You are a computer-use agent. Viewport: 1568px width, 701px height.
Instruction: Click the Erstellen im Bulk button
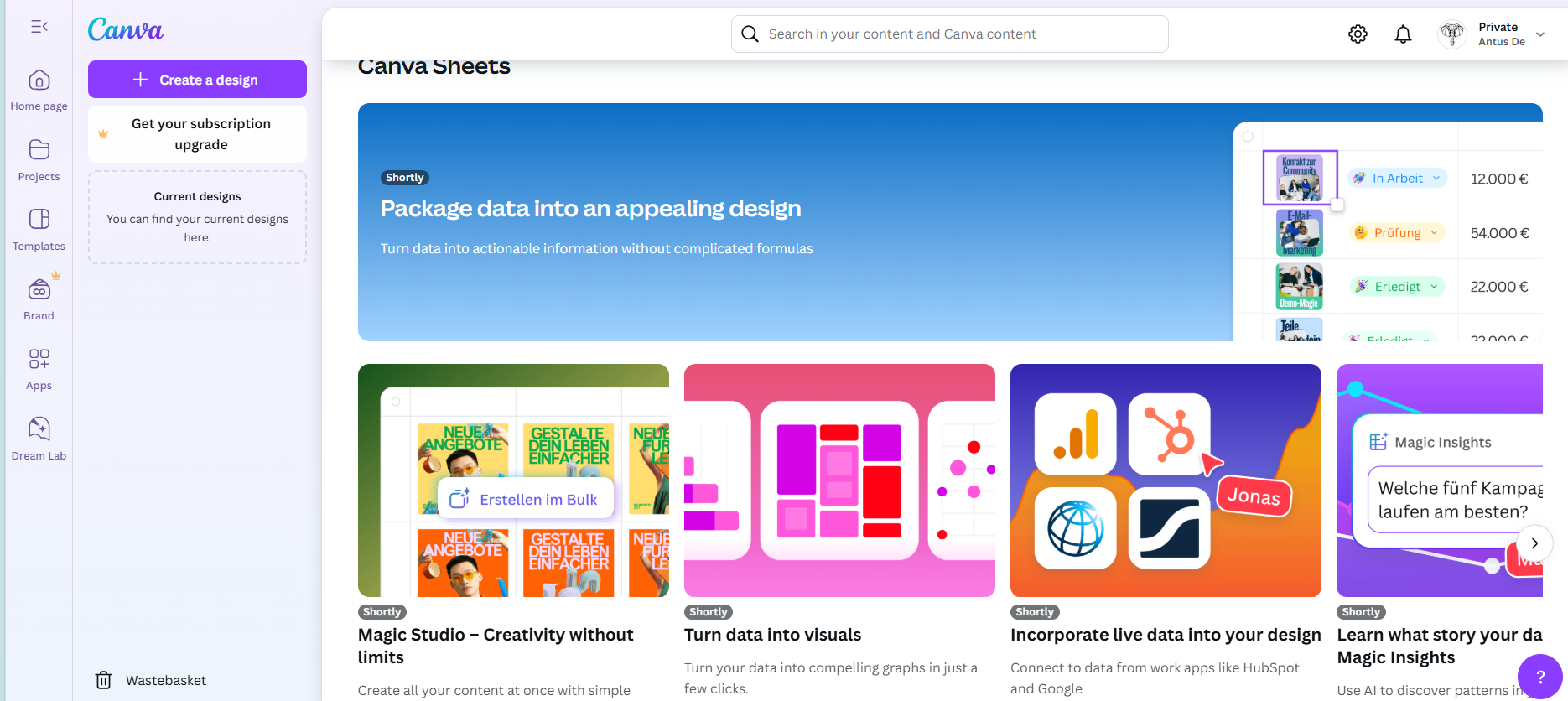tap(526, 499)
